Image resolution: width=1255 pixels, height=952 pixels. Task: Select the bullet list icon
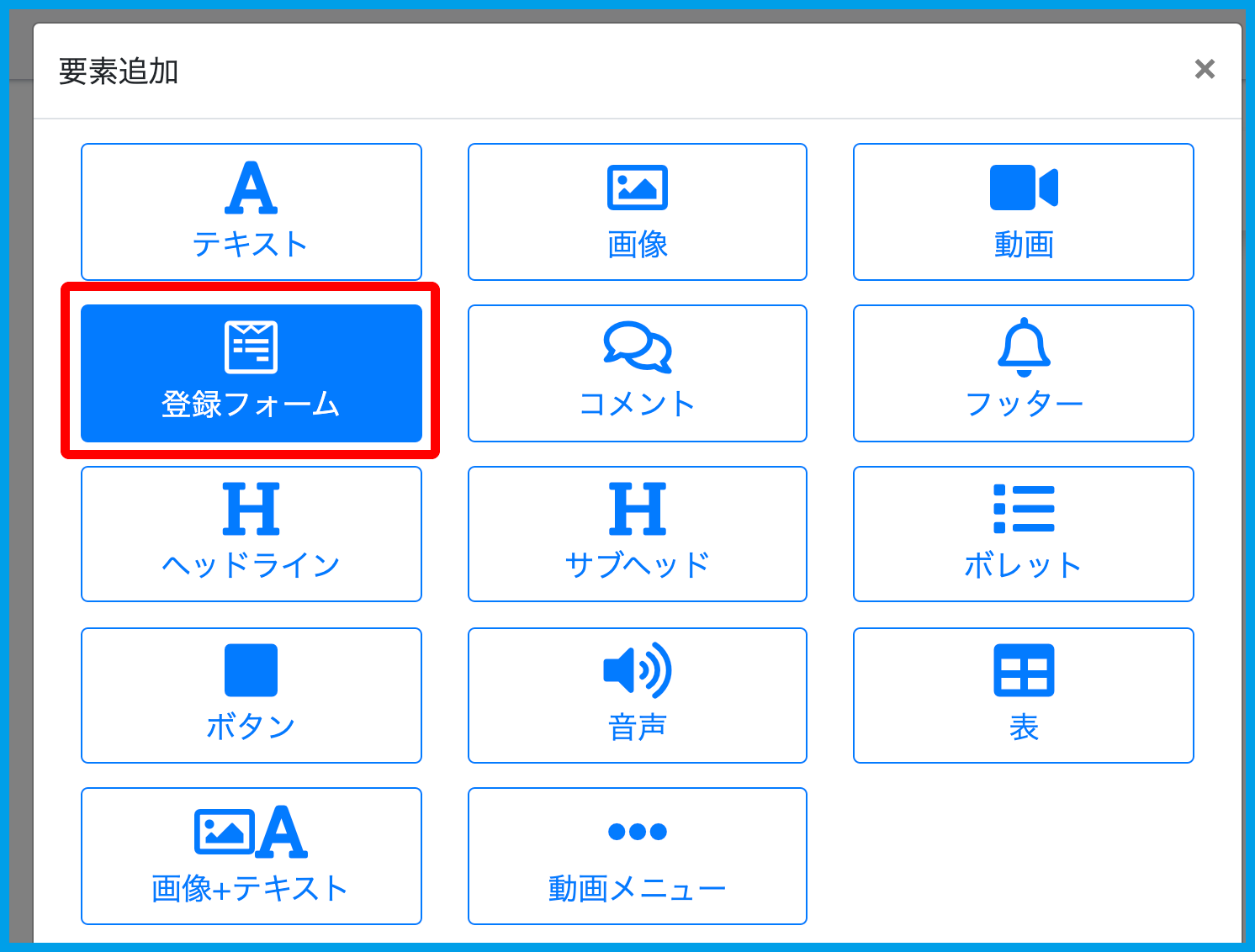coord(1023,509)
